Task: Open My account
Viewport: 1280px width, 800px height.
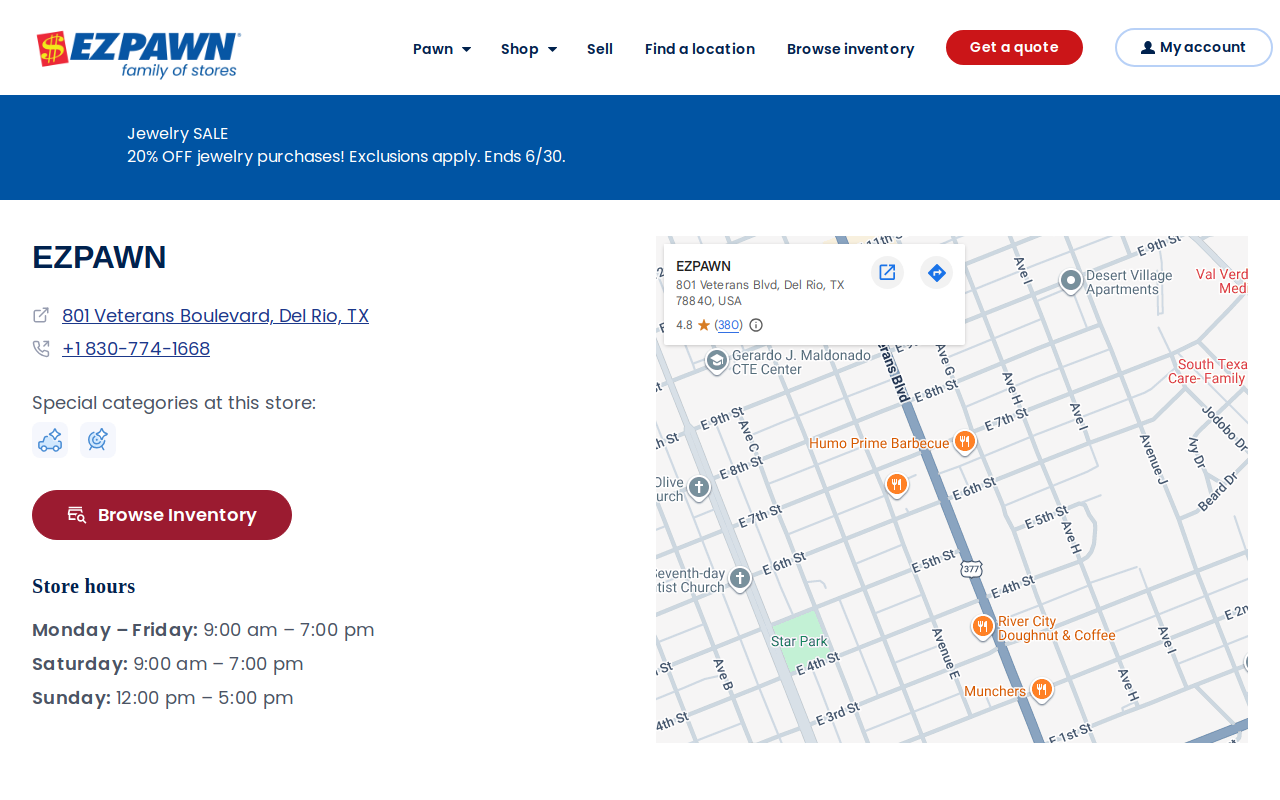Action: pyautogui.click(x=1194, y=47)
